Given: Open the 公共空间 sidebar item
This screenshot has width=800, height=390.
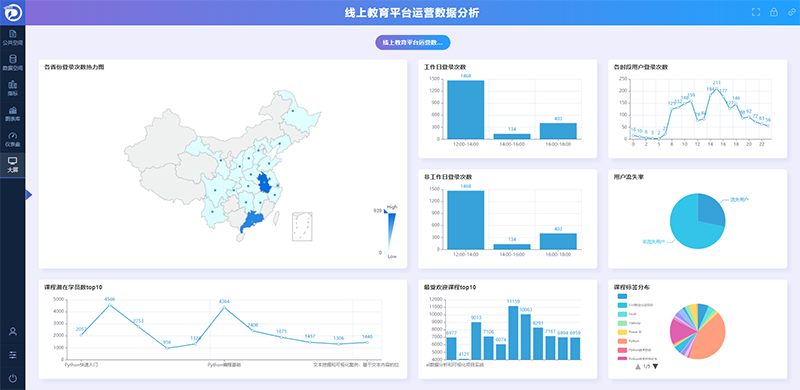Looking at the screenshot, I should 13,38.
